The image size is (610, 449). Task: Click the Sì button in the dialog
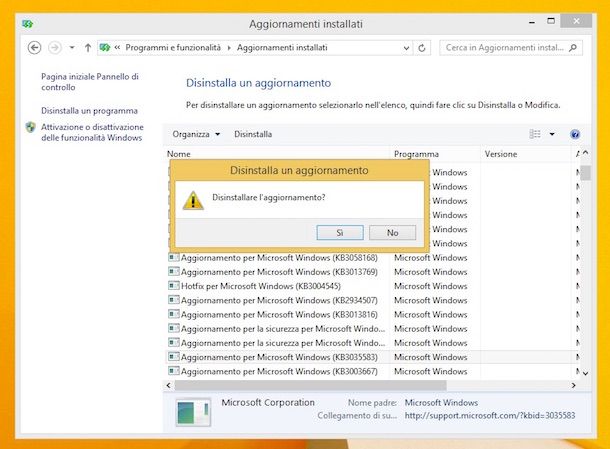[x=340, y=233]
